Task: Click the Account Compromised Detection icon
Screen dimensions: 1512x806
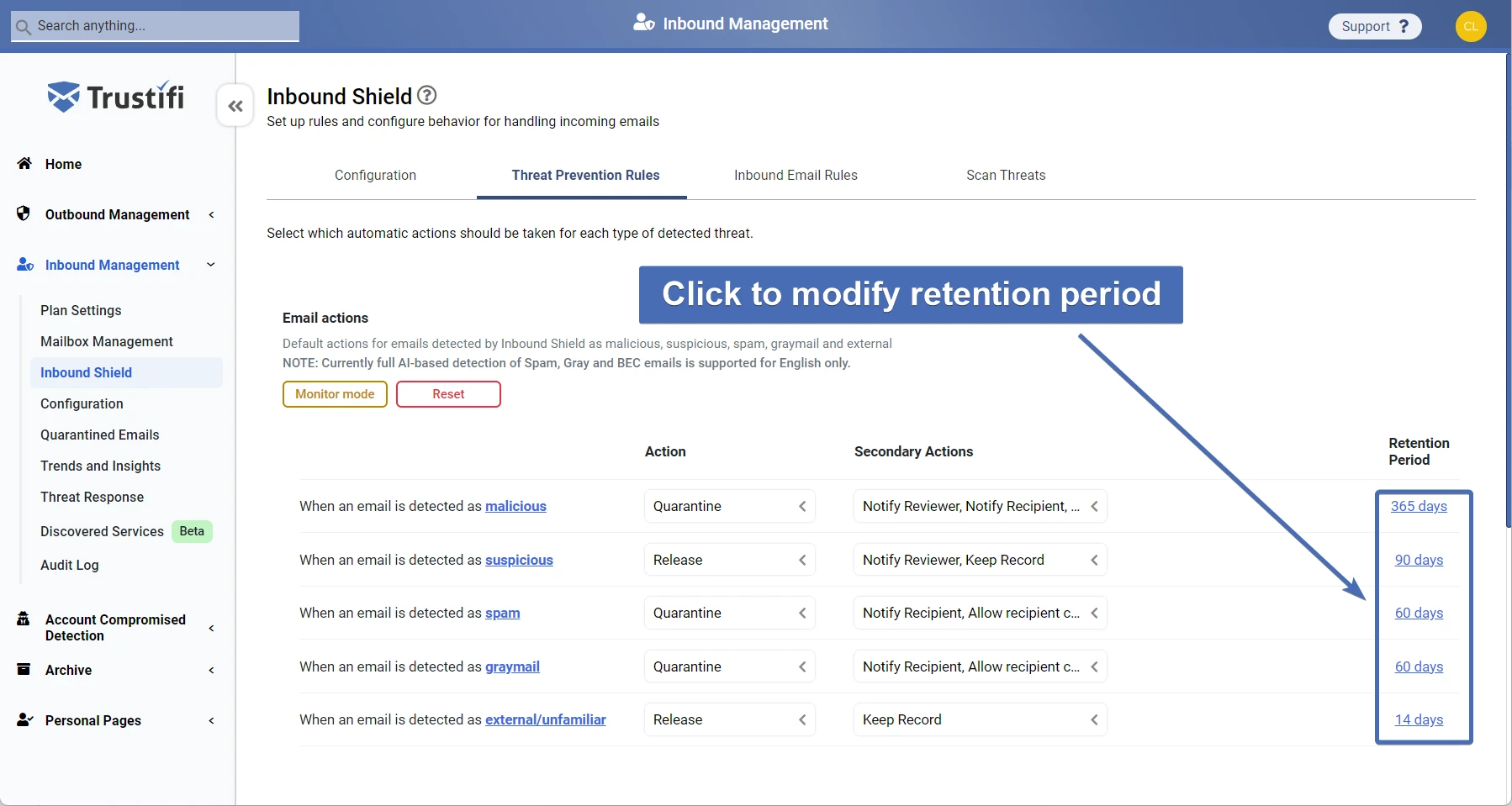Action: (x=24, y=619)
